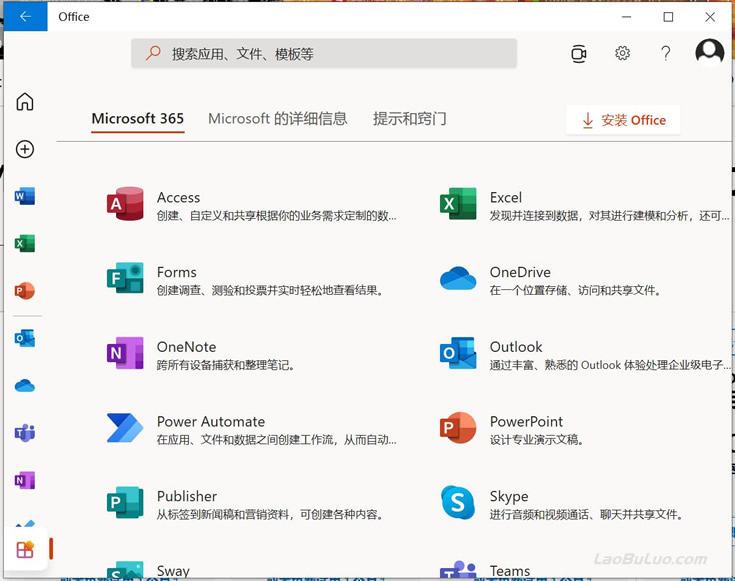This screenshot has height=581, width=735.
Task: Switch to Microsoft 的详细信息 tab
Action: click(x=278, y=119)
